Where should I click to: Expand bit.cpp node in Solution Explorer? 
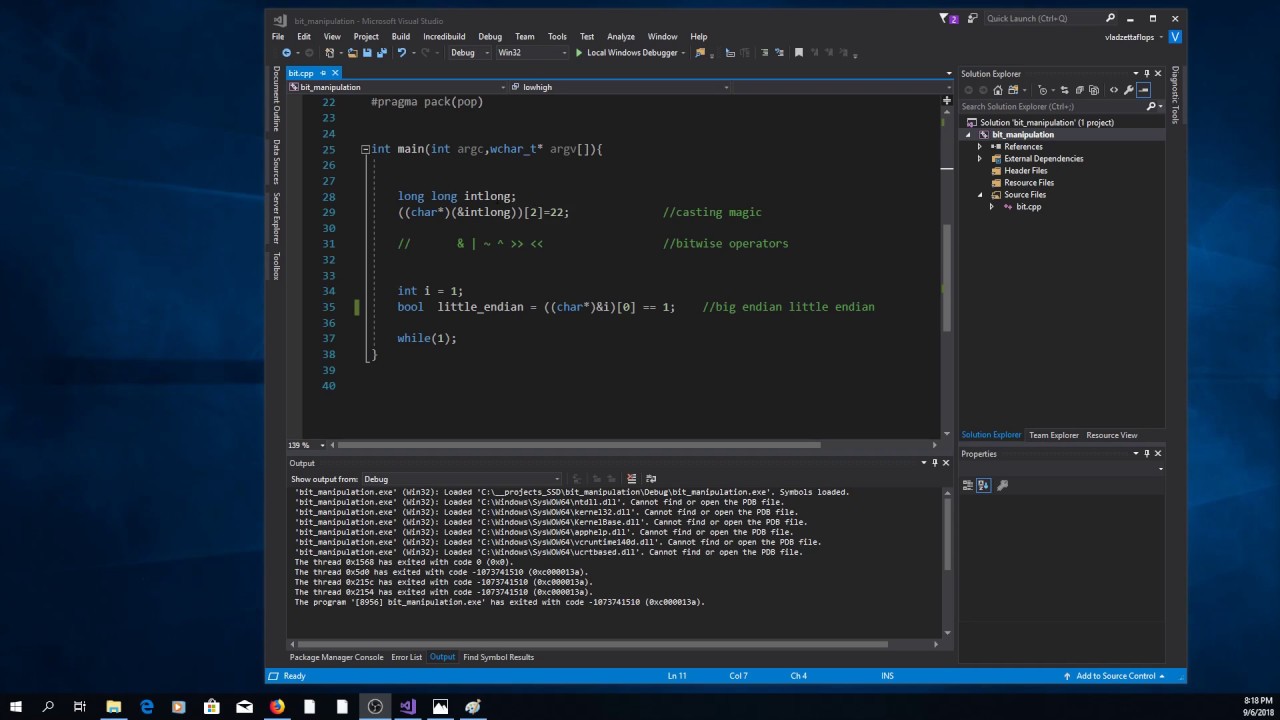992,207
